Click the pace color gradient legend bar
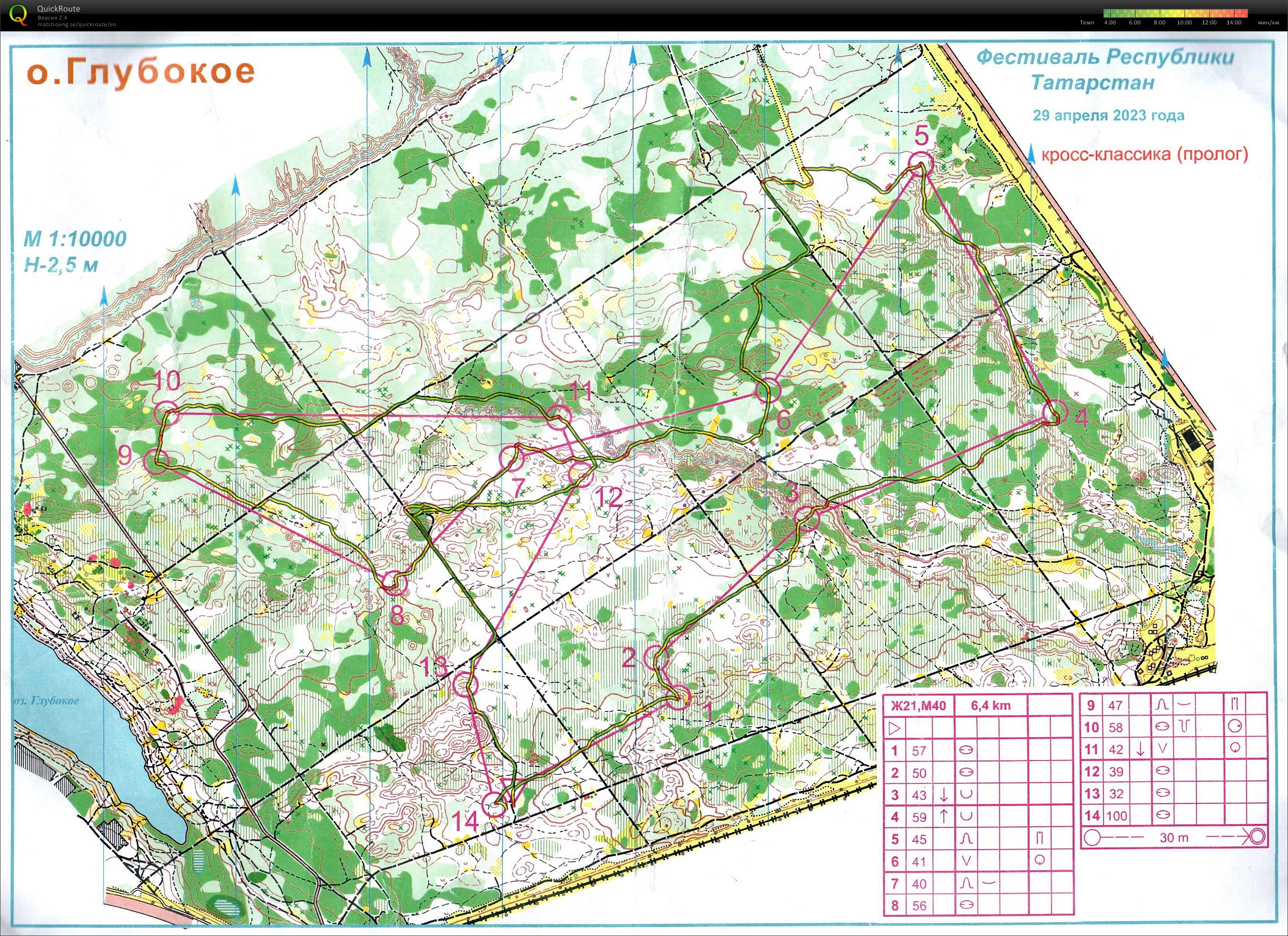Screen dimensions: 1288x936 coord(1175,13)
